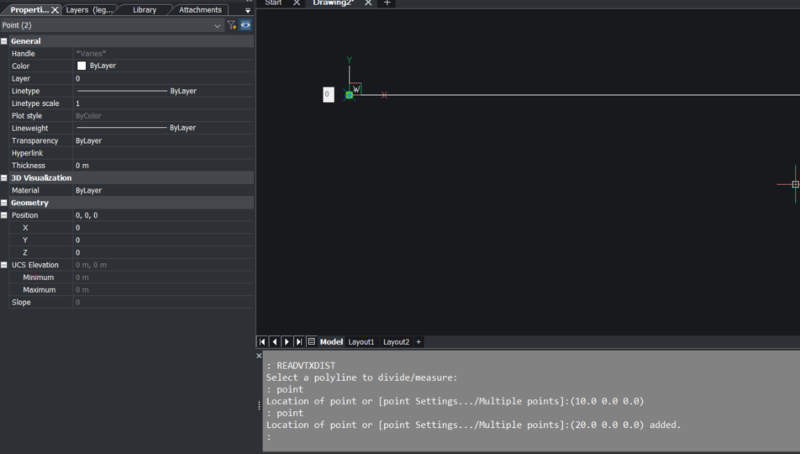Open panel options menu arrow above filter icon

(247, 10)
